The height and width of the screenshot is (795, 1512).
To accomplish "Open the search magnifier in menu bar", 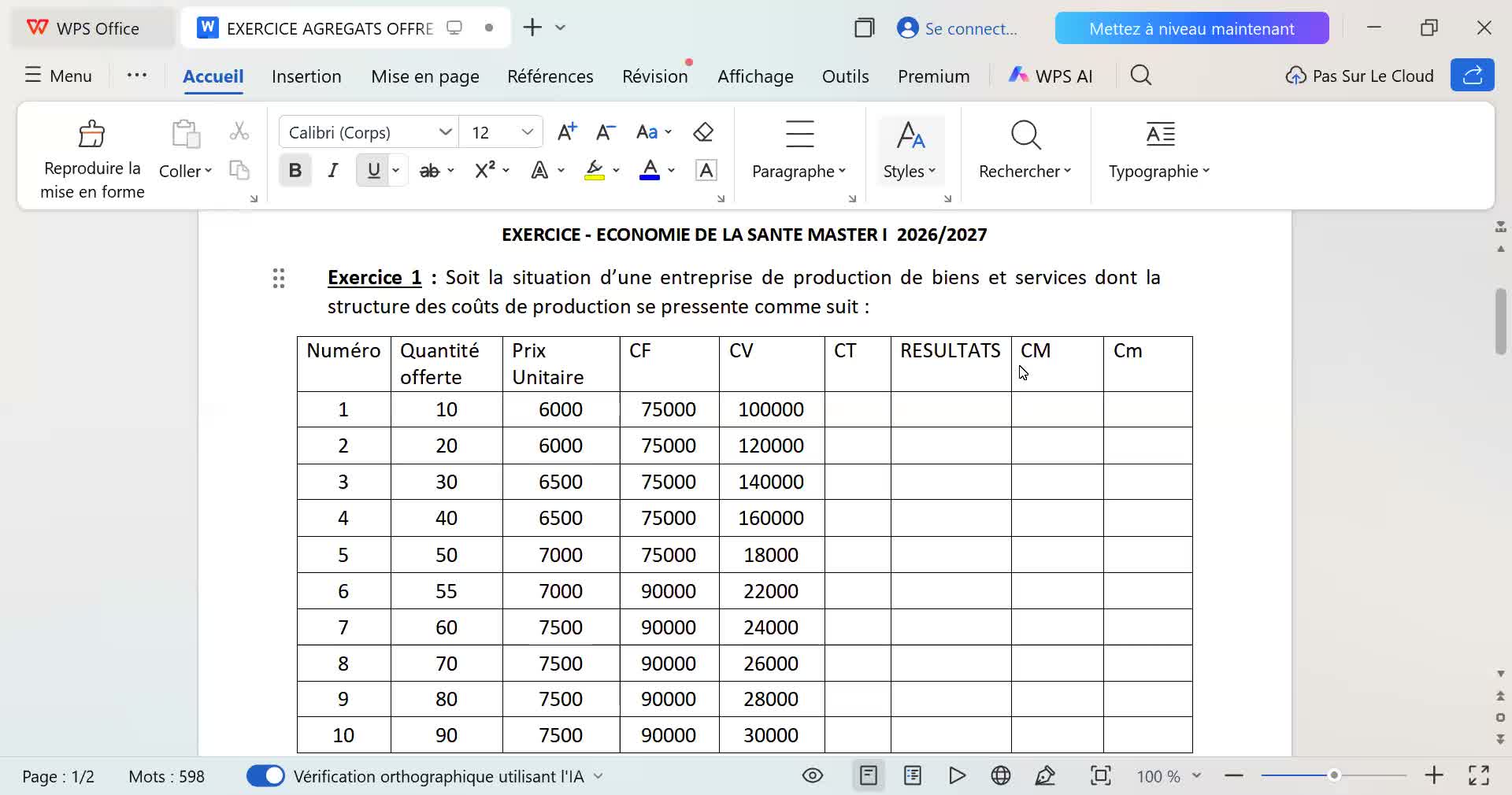I will (x=1141, y=76).
